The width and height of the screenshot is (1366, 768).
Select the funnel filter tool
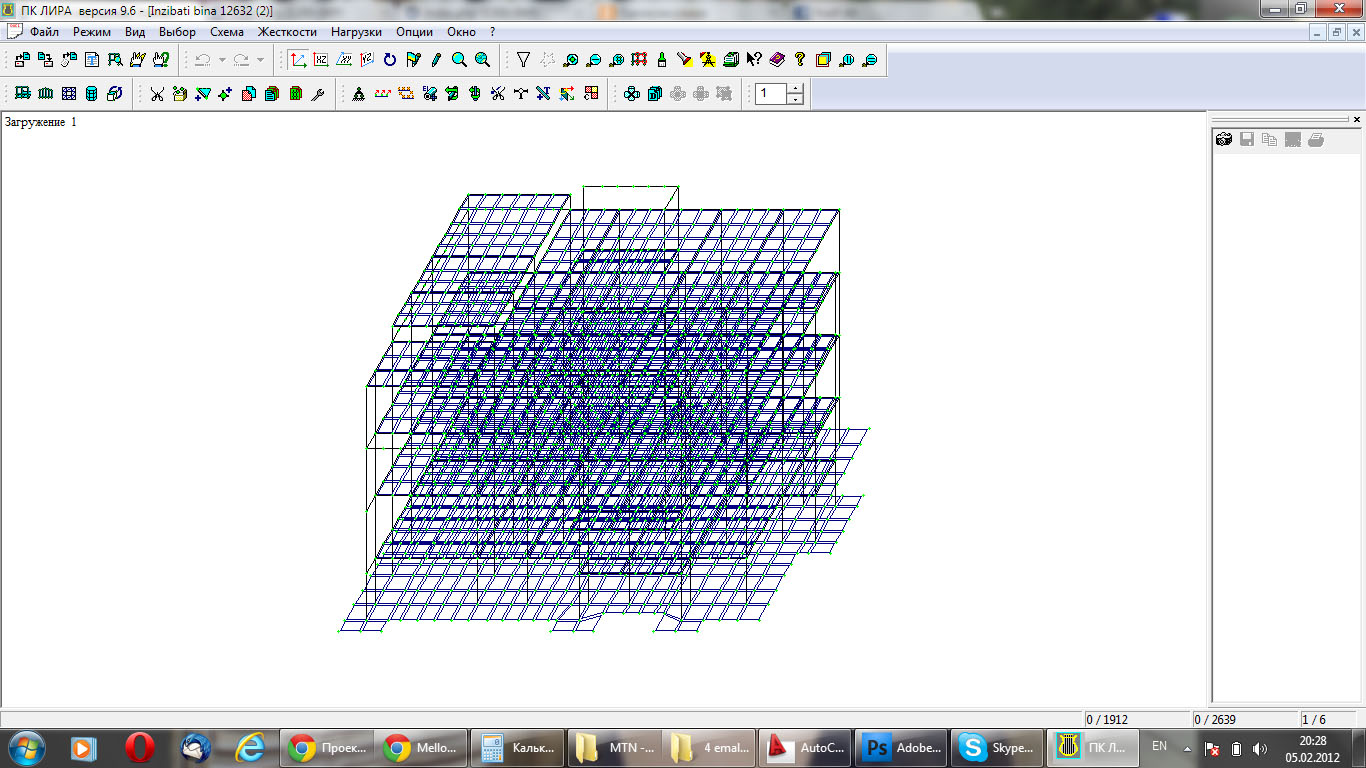[x=523, y=60]
